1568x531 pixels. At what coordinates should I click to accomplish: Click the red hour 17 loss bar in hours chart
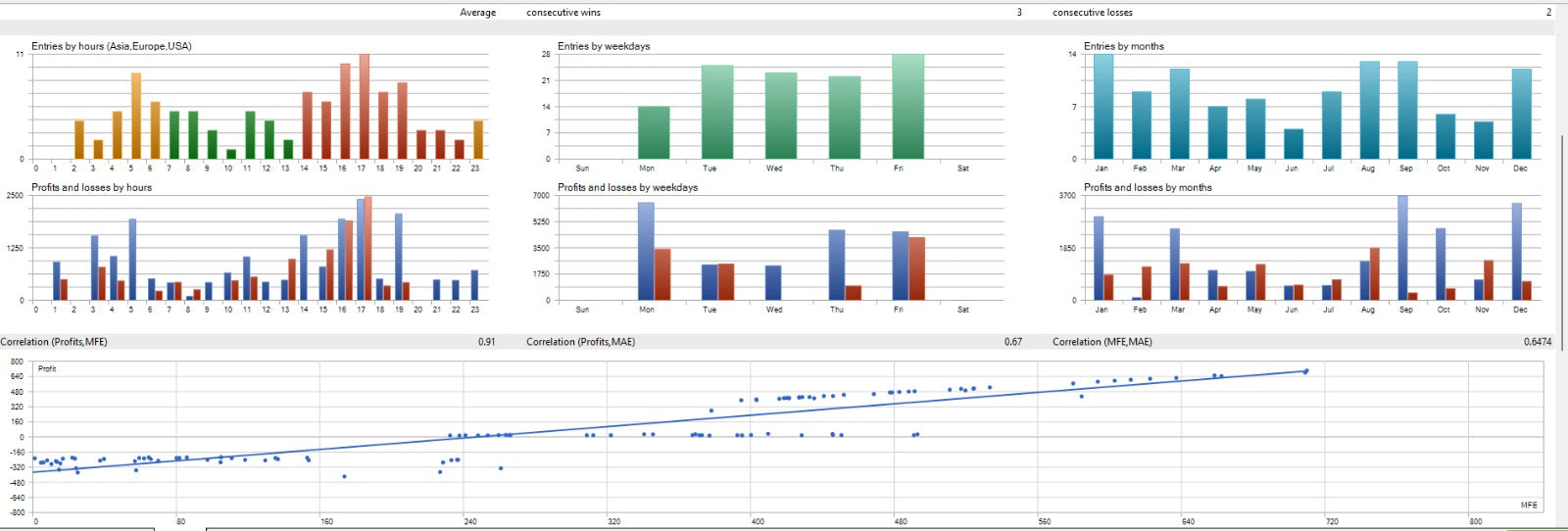coord(367,248)
